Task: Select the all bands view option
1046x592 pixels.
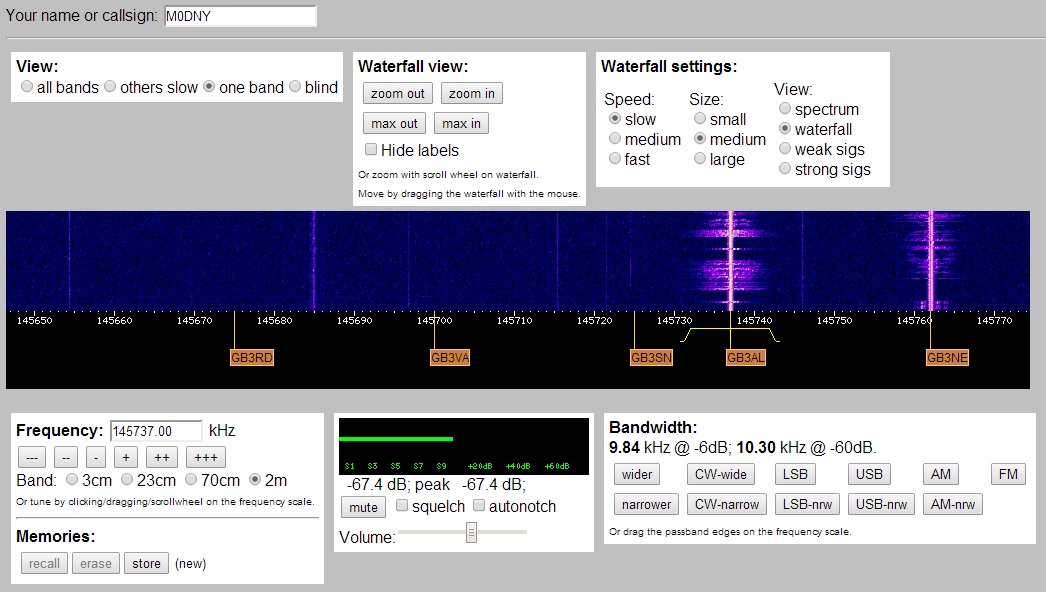Action: [27, 87]
